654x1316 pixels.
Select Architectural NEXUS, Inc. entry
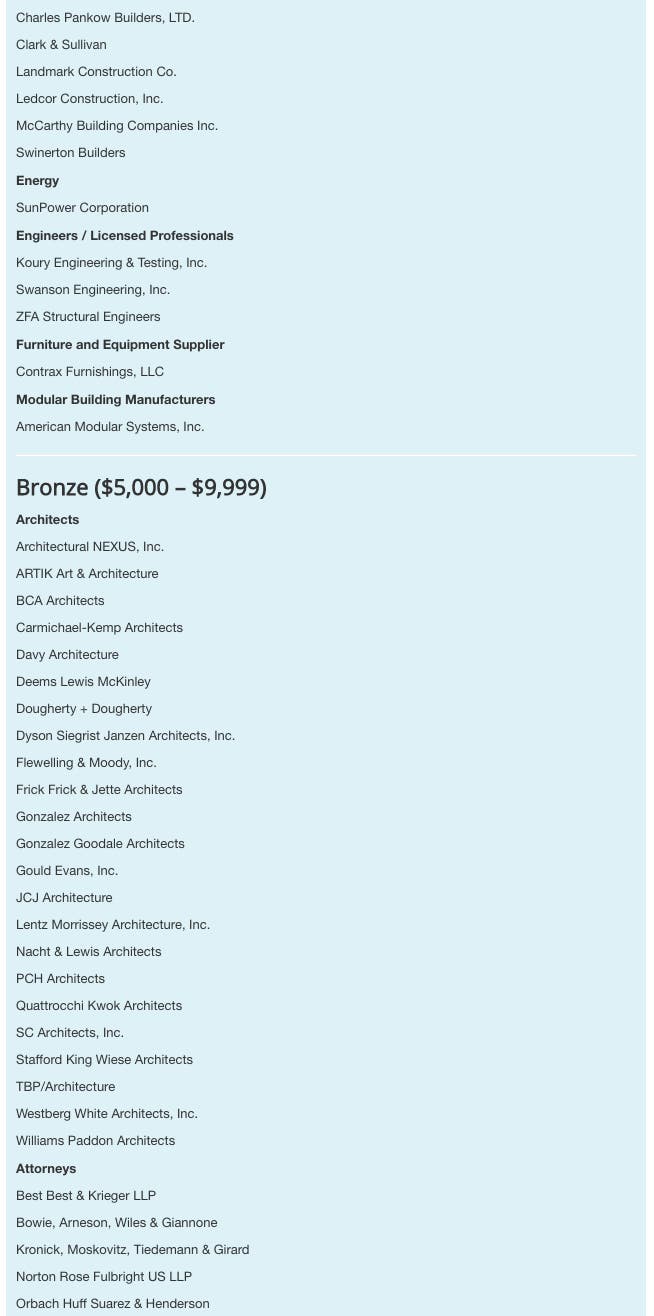coord(90,547)
